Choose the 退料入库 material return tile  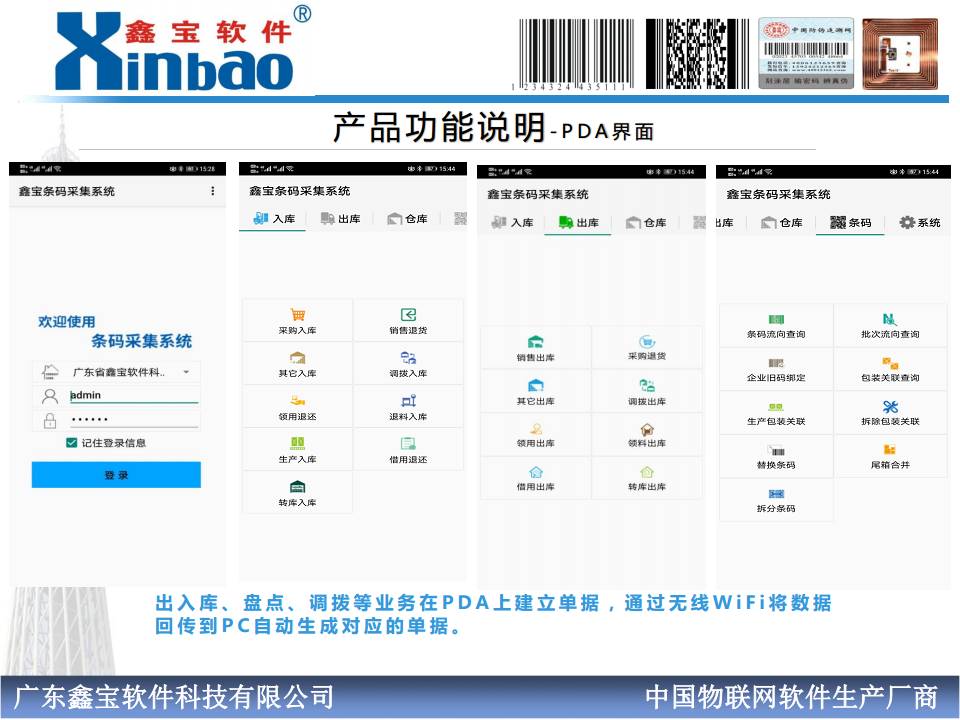tap(408, 407)
